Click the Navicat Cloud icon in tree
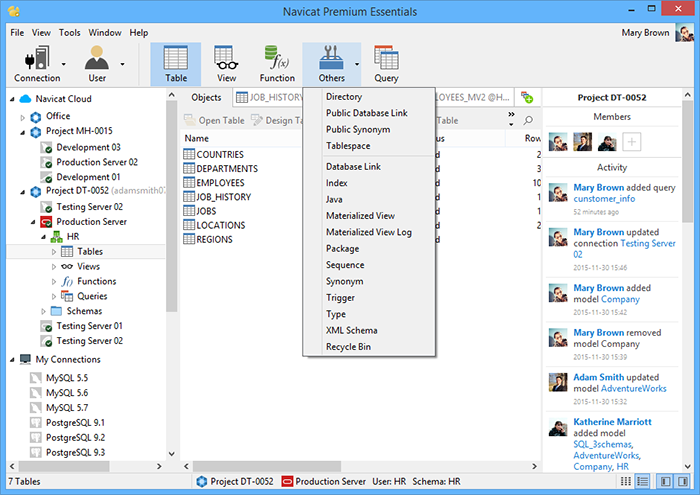700x495 pixels. click(25, 99)
